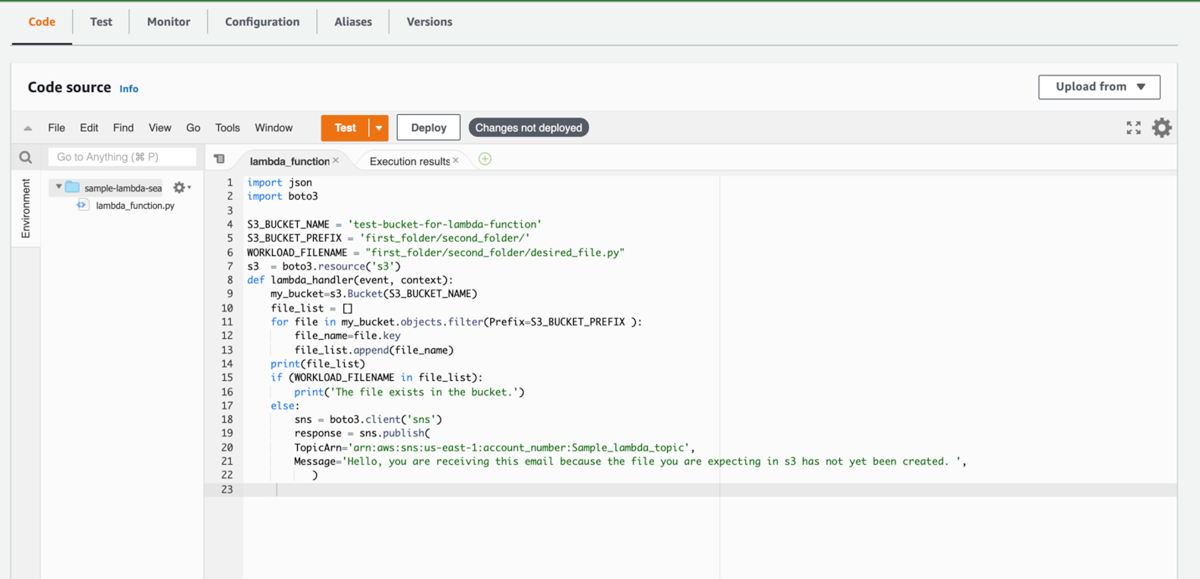Open the environment folder gear menu
The width and height of the screenshot is (1200, 579).
181,187
